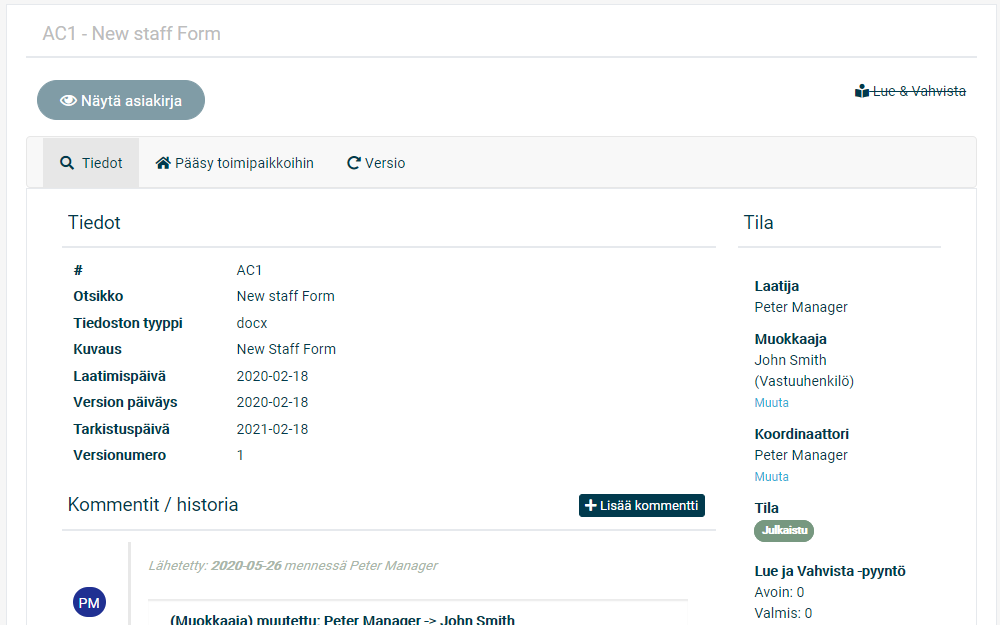Image resolution: width=1000 pixels, height=625 pixels.
Task: Click the Version päiväys date value
Action: [272, 402]
